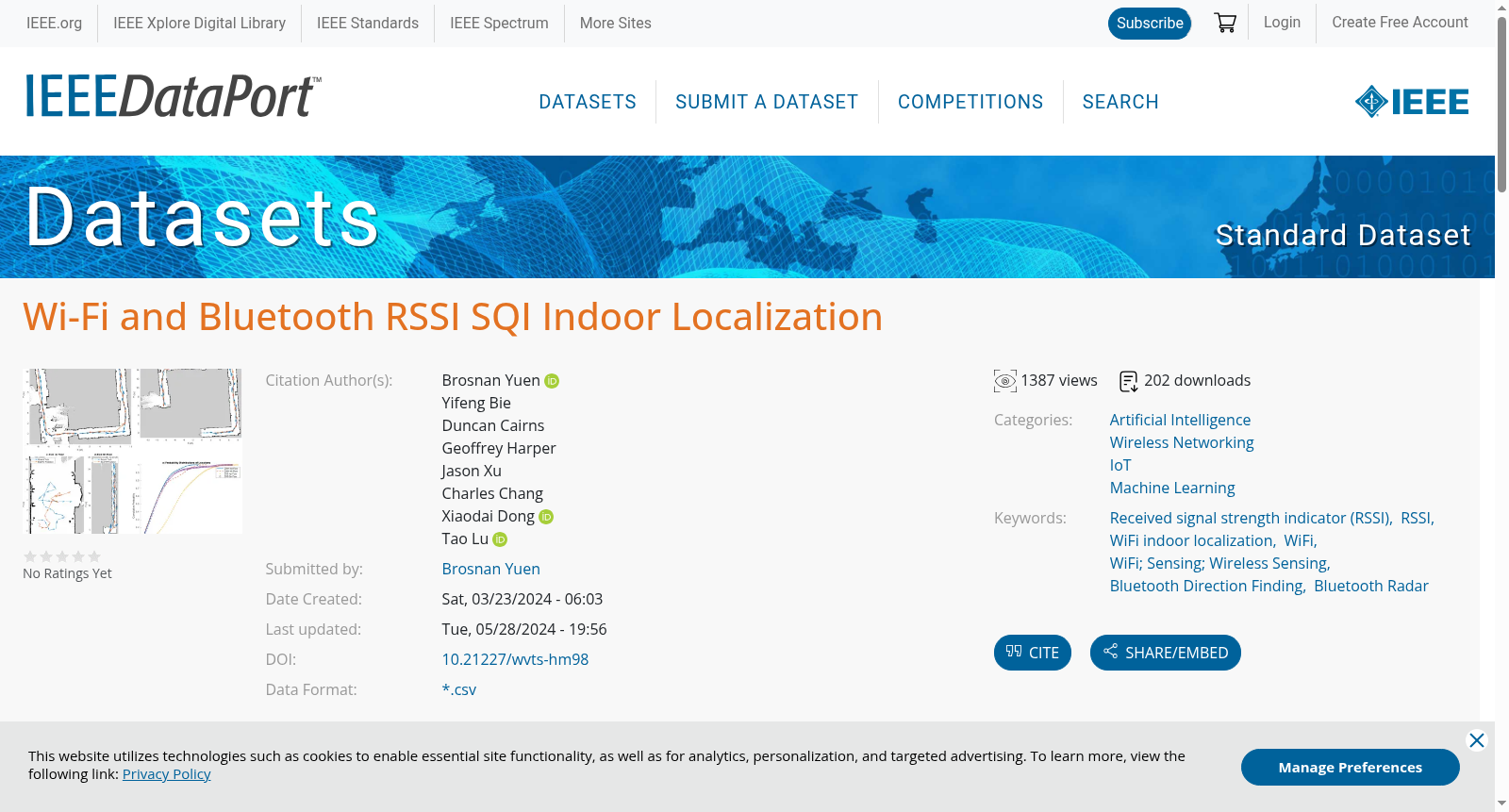Open IEEE.org top link
This screenshot has width=1509, height=812.
click(54, 23)
